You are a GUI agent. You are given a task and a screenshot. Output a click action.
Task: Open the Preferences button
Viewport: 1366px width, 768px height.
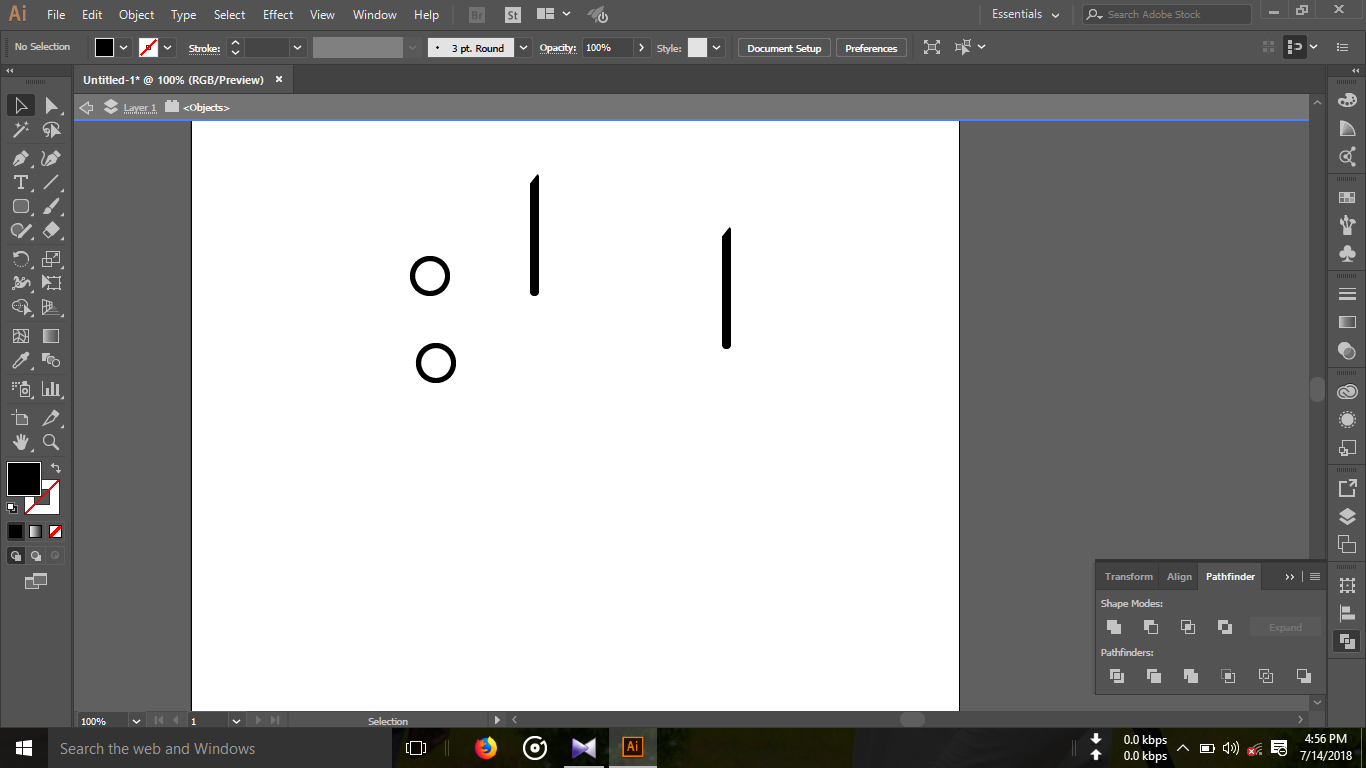[871, 47]
